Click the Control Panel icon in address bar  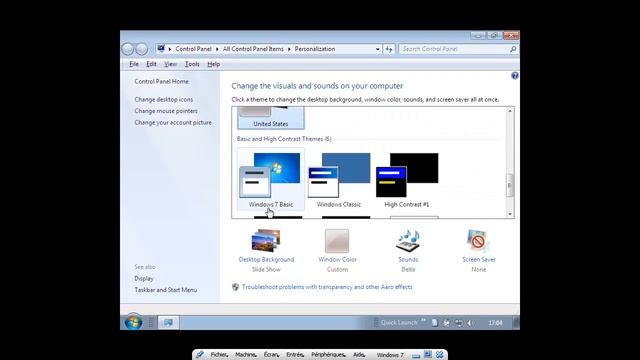161,49
